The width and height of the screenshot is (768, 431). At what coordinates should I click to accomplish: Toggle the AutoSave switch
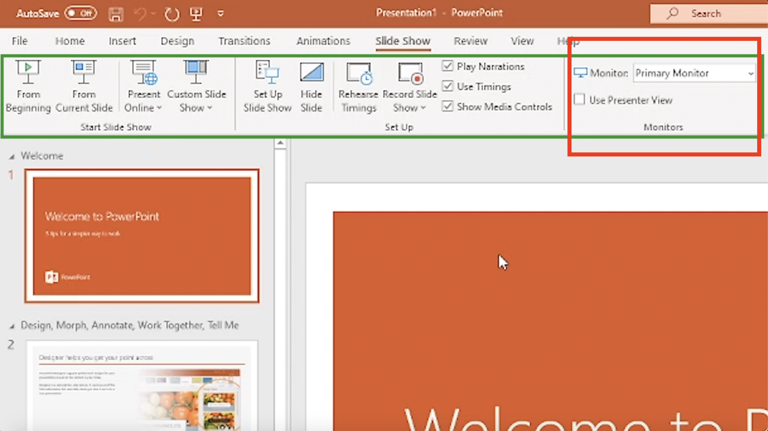(x=81, y=13)
